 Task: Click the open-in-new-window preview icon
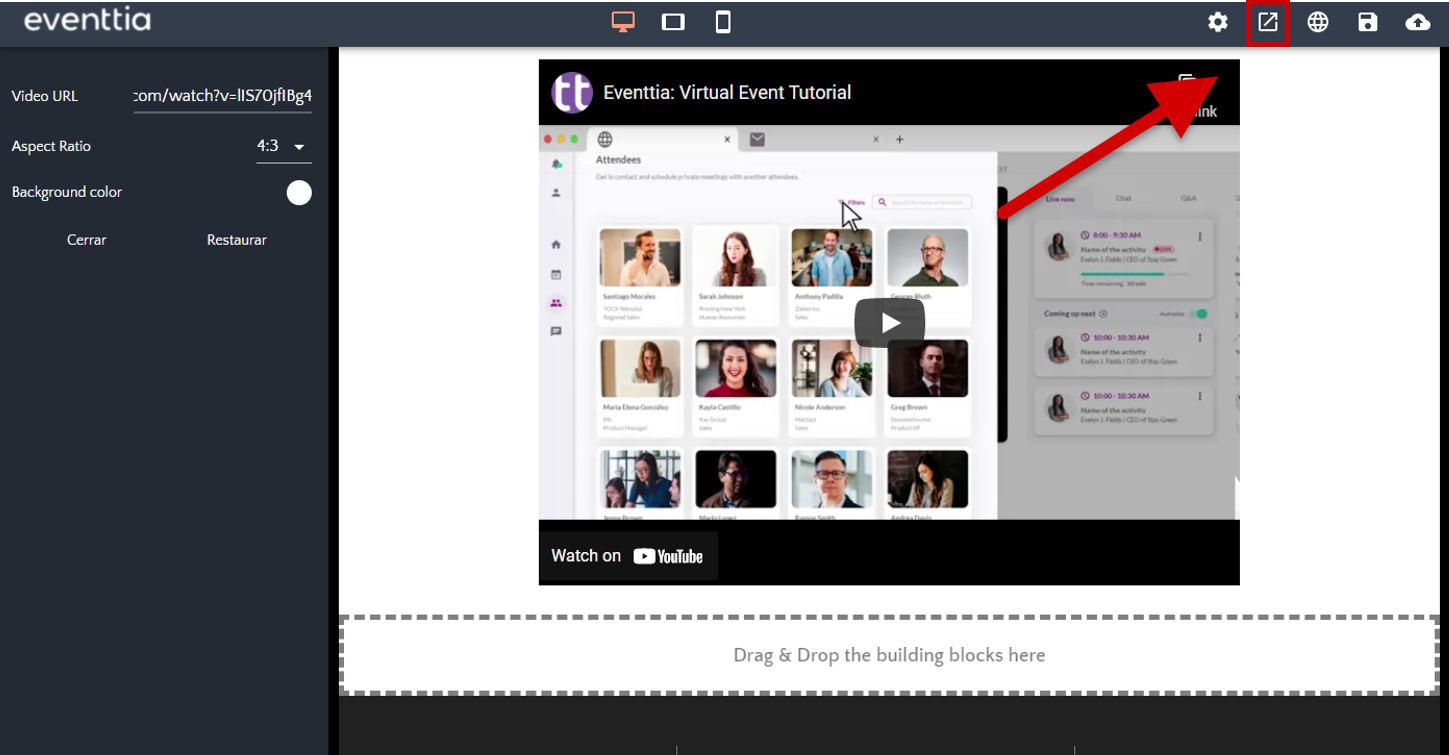pos(1267,22)
